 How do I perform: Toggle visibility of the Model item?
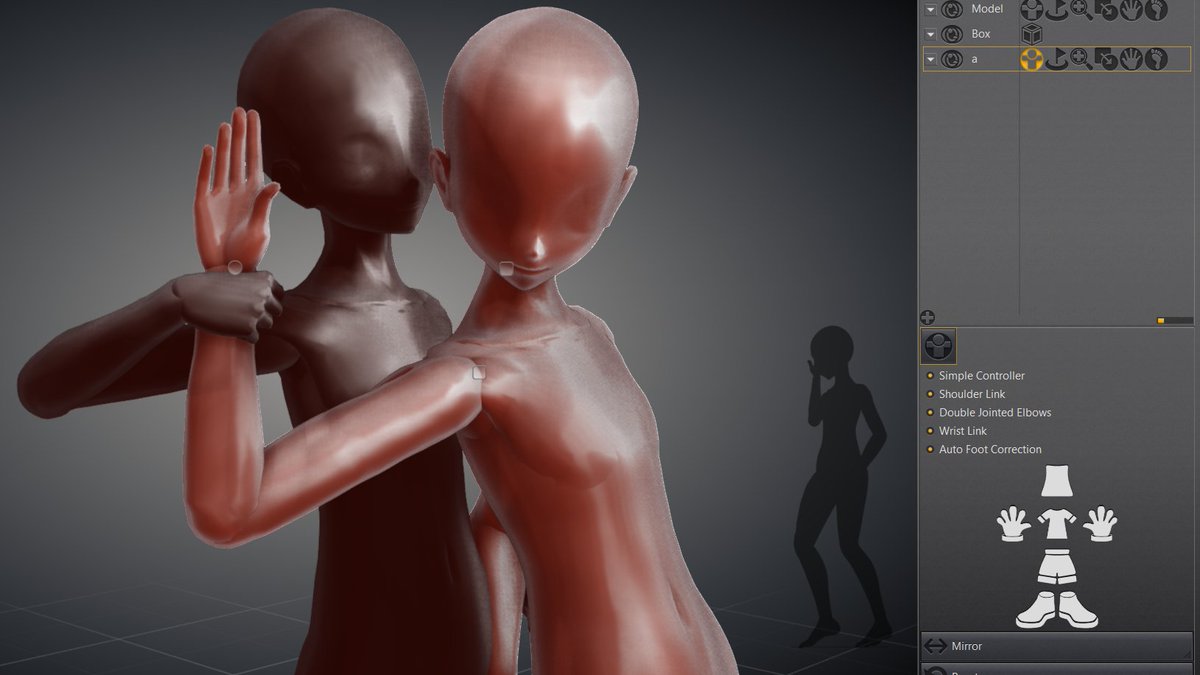(953, 9)
